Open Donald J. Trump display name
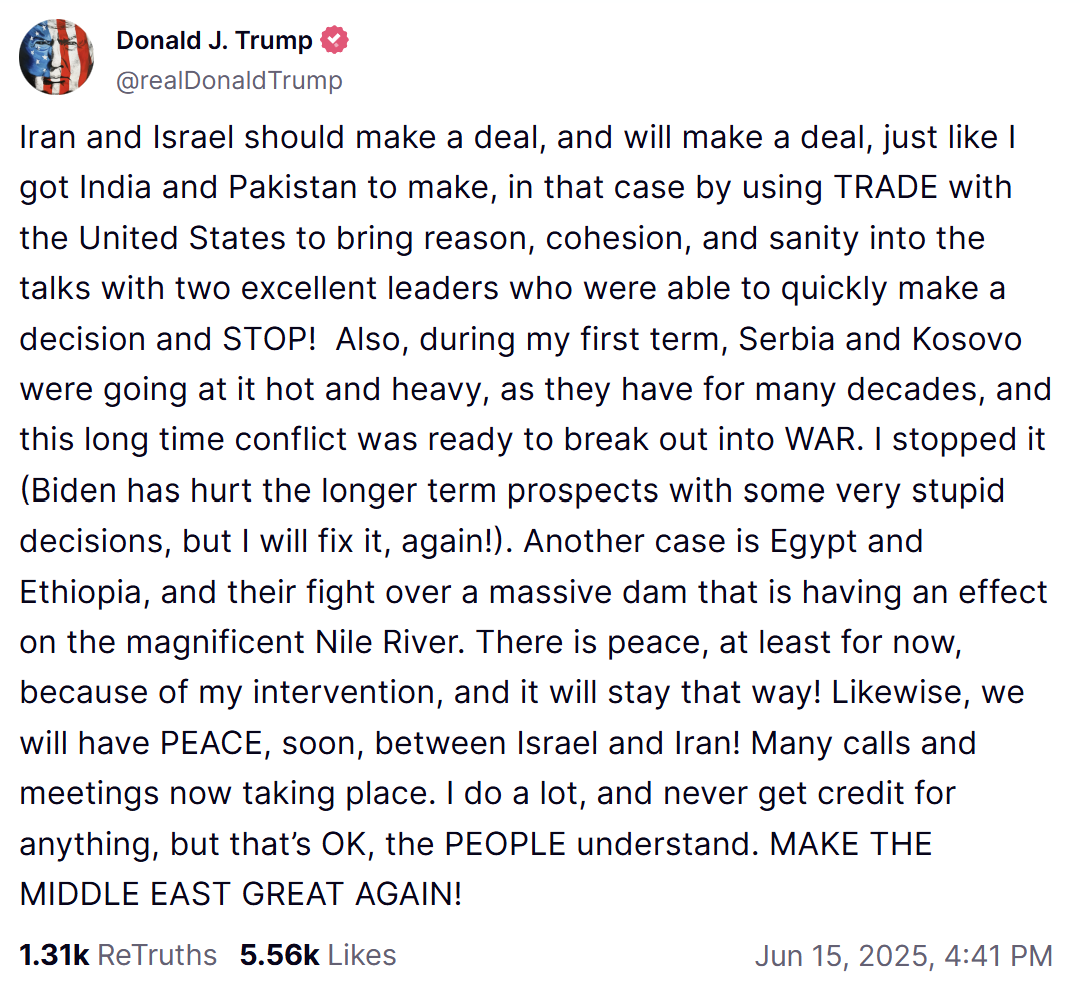The width and height of the screenshot is (1080, 998). [x=214, y=41]
